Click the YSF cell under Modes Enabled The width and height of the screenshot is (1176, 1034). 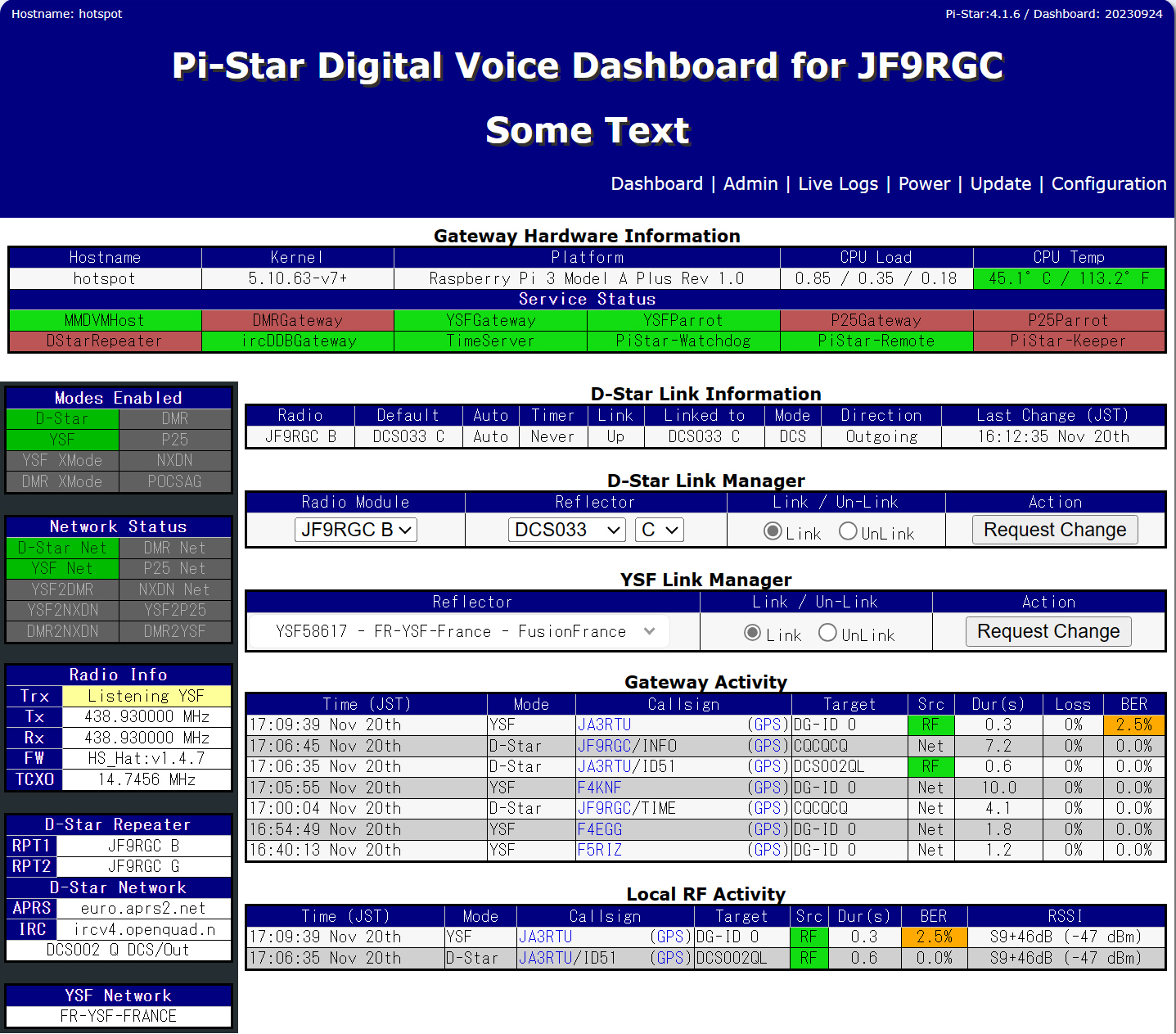pyautogui.click(x=62, y=440)
